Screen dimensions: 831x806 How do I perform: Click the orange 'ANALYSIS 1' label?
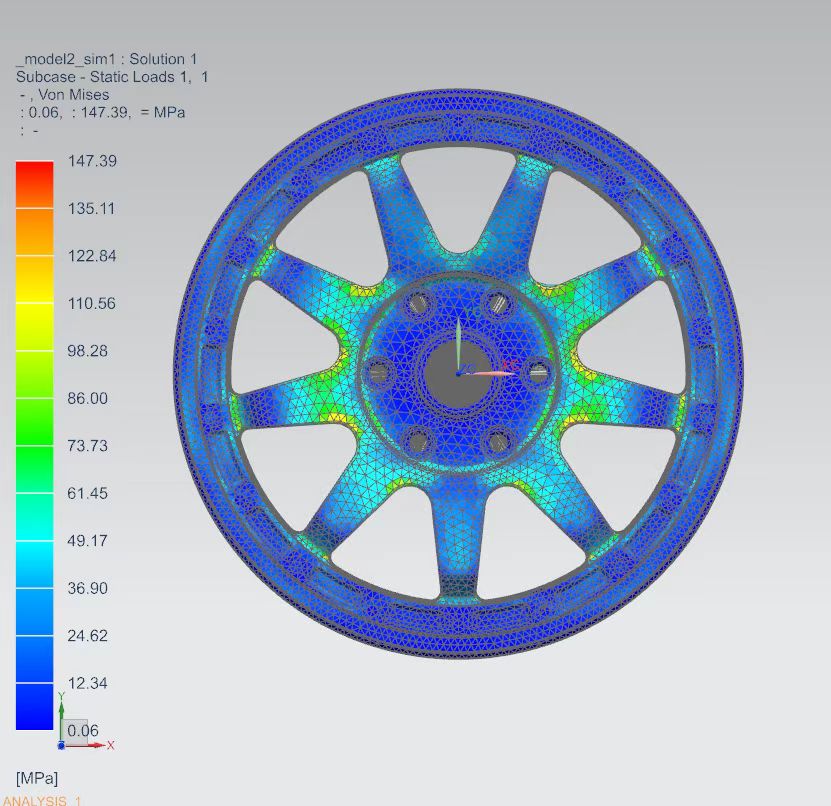42,800
